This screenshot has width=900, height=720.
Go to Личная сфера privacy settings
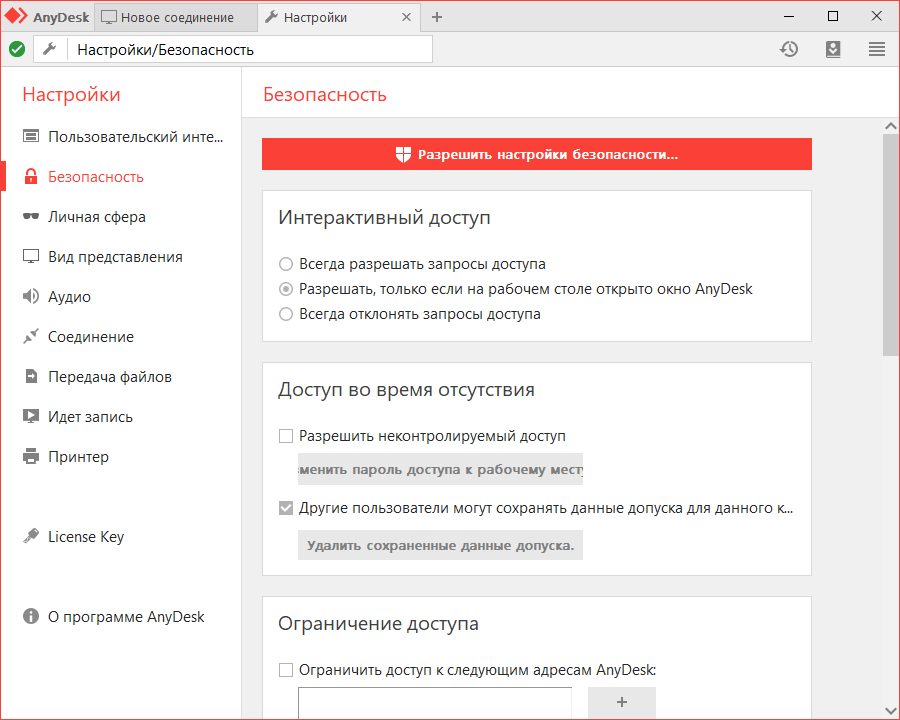click(x=96, y=217)
